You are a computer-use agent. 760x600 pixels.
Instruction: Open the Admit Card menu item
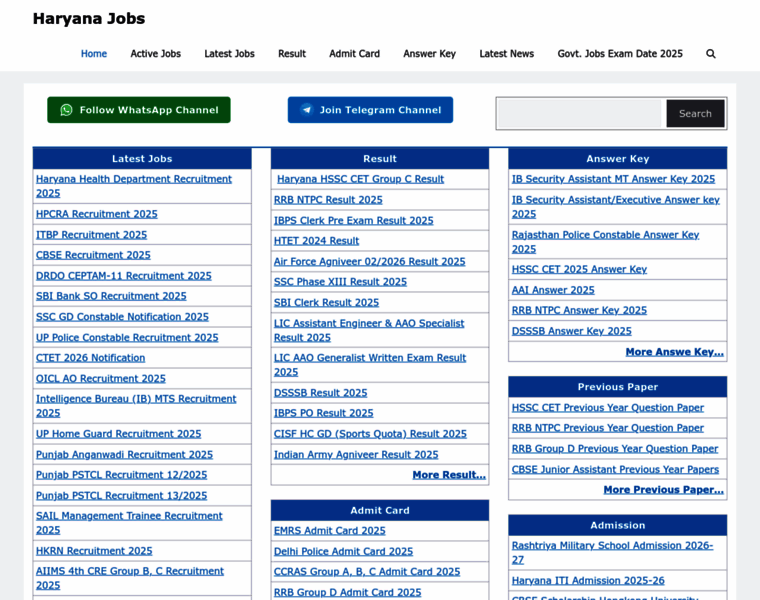(354, 54)
